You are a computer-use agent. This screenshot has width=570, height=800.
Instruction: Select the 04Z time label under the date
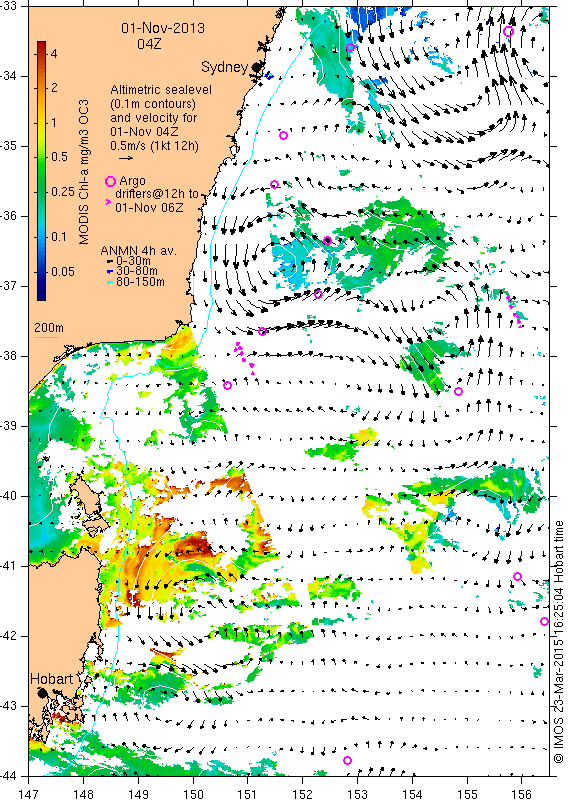pos(149,44)
